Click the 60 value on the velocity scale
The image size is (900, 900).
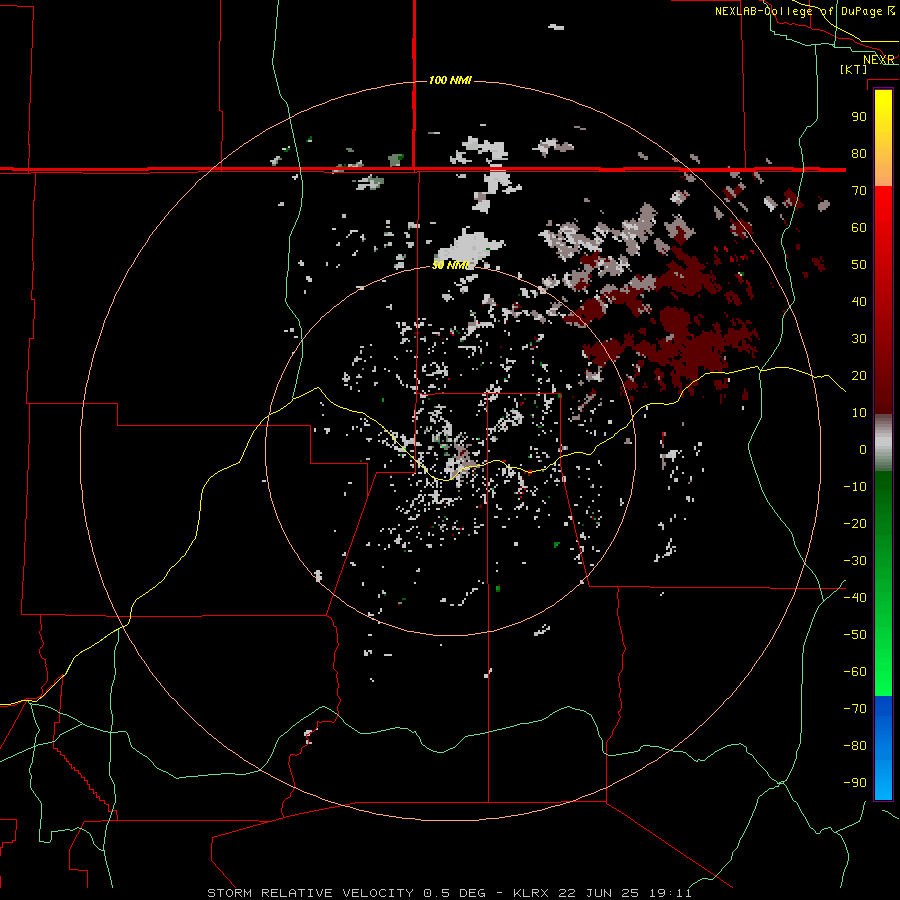pos(859,227)
